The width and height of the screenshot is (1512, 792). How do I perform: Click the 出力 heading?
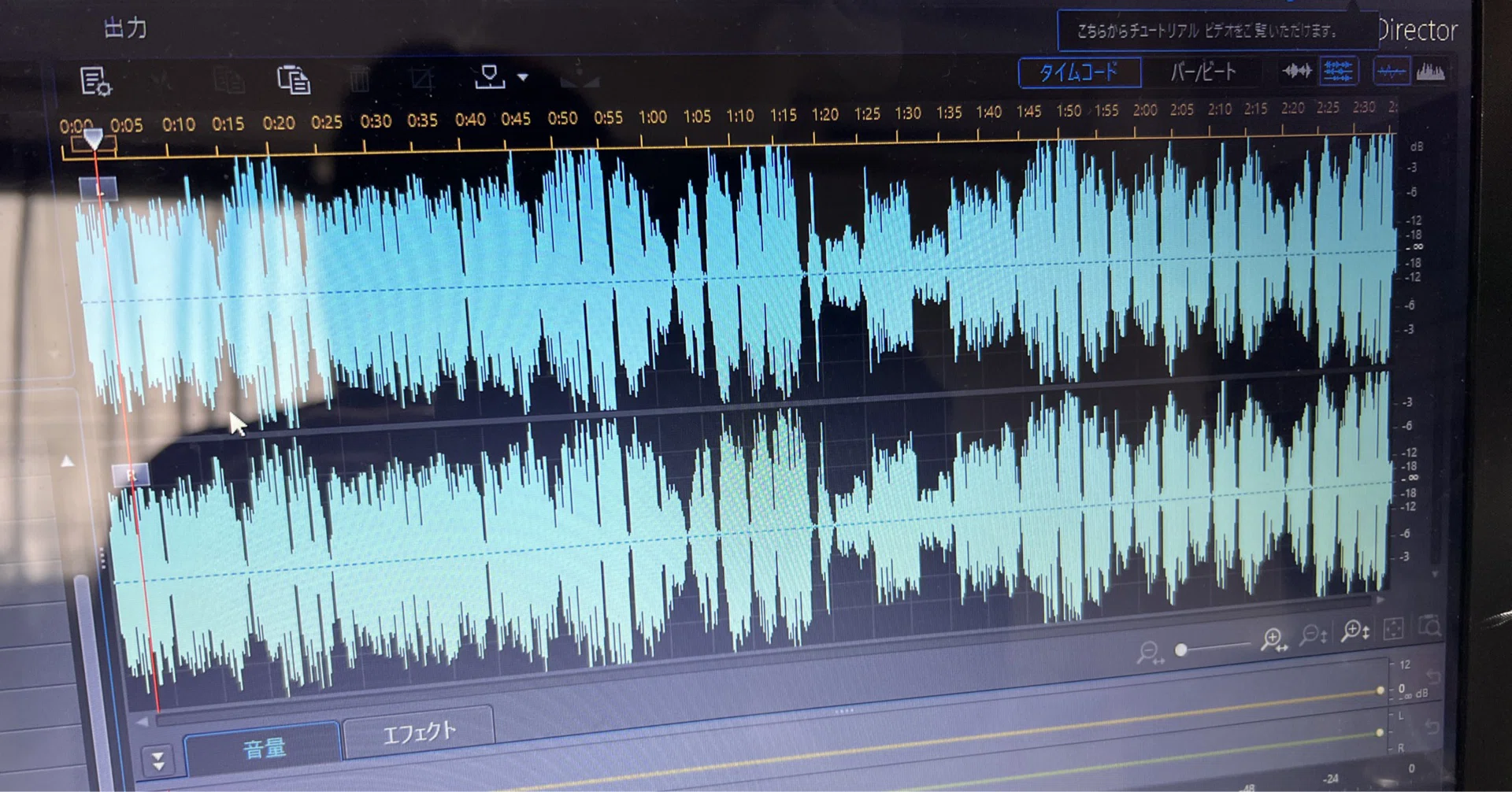coord(125,28)
